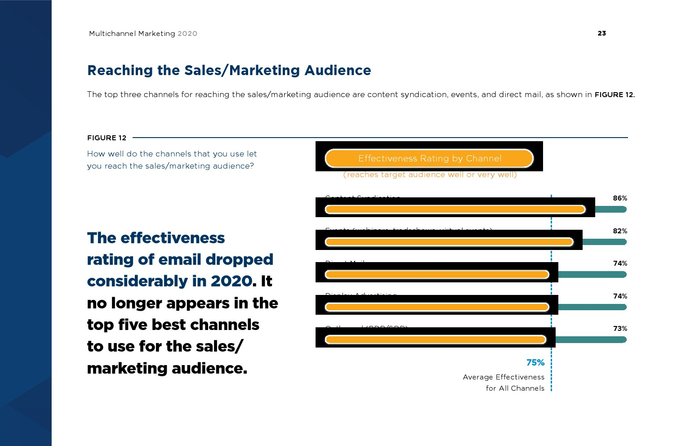
Task: Click the 86% value label
Action: [620, 198]
